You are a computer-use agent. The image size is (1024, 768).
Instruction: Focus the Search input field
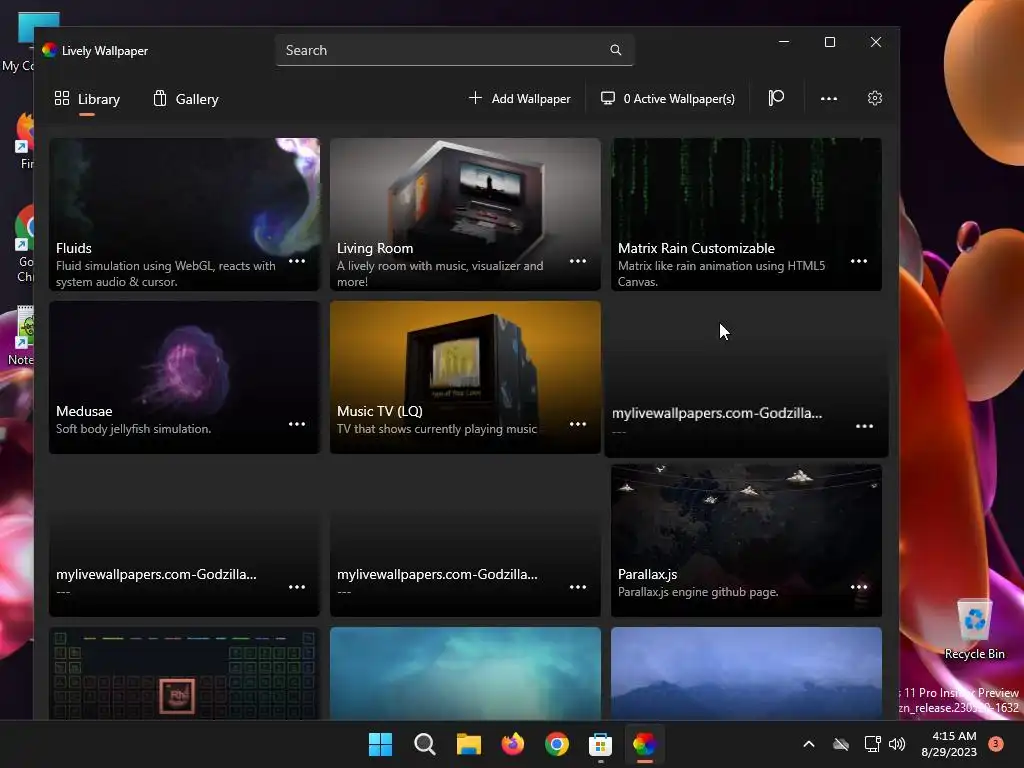point(455,50)
